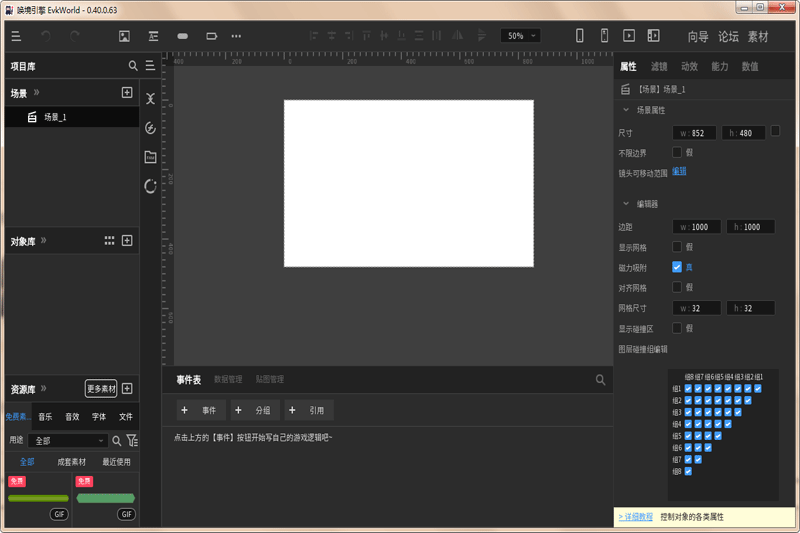Screen dimensions: 800x533
Task: Collapse the 场景属性 section
Action: pyautogui.click(x=626, y=110)
